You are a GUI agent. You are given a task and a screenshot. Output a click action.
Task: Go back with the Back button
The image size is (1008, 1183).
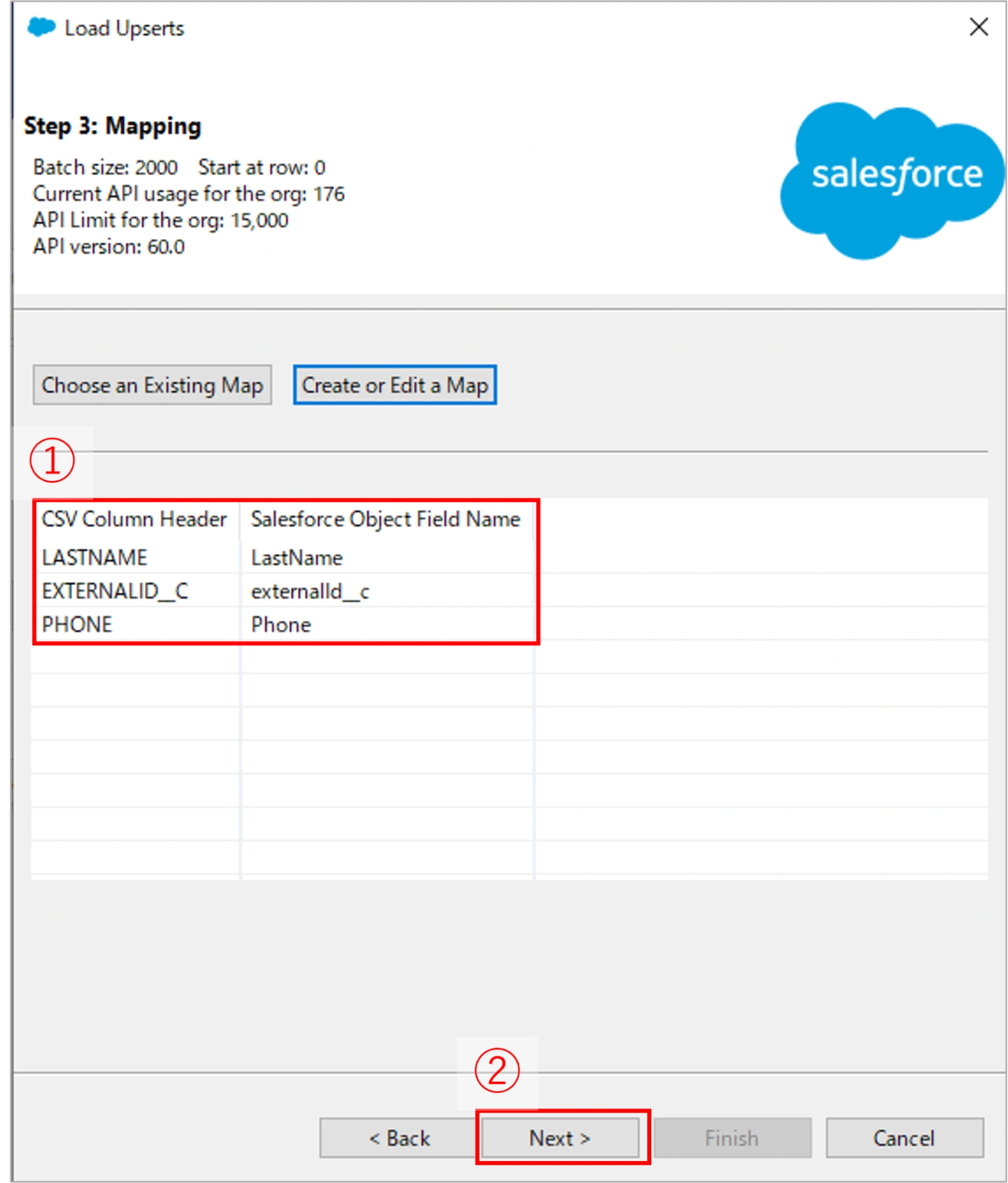(399, 1138)
